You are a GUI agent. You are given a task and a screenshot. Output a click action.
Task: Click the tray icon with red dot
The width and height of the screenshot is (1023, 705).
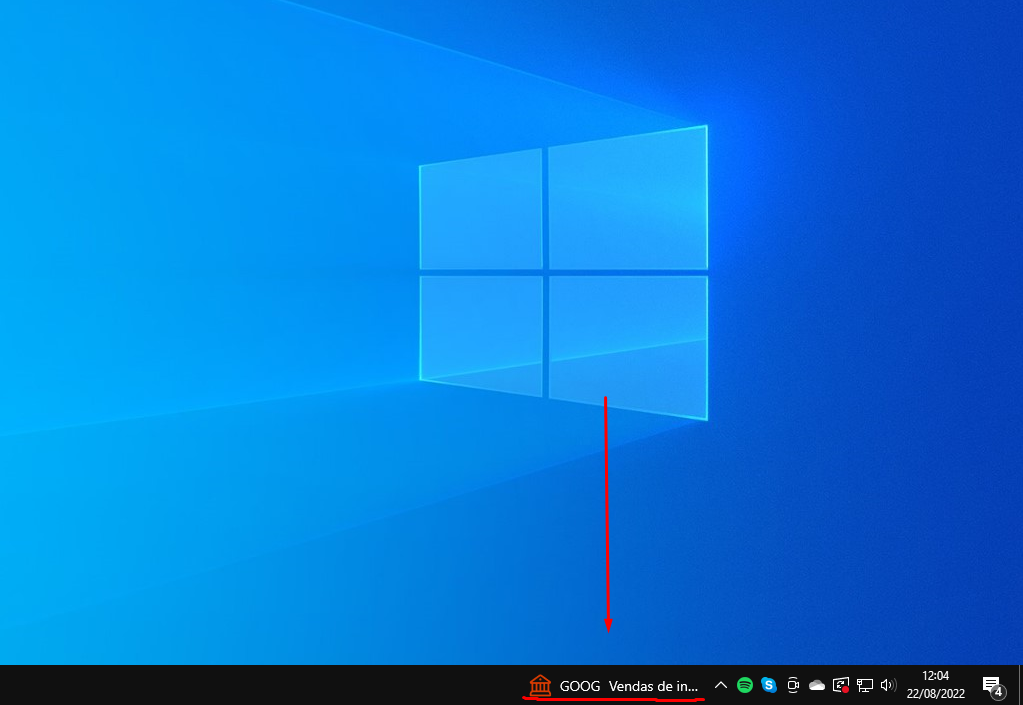(841, 685)
